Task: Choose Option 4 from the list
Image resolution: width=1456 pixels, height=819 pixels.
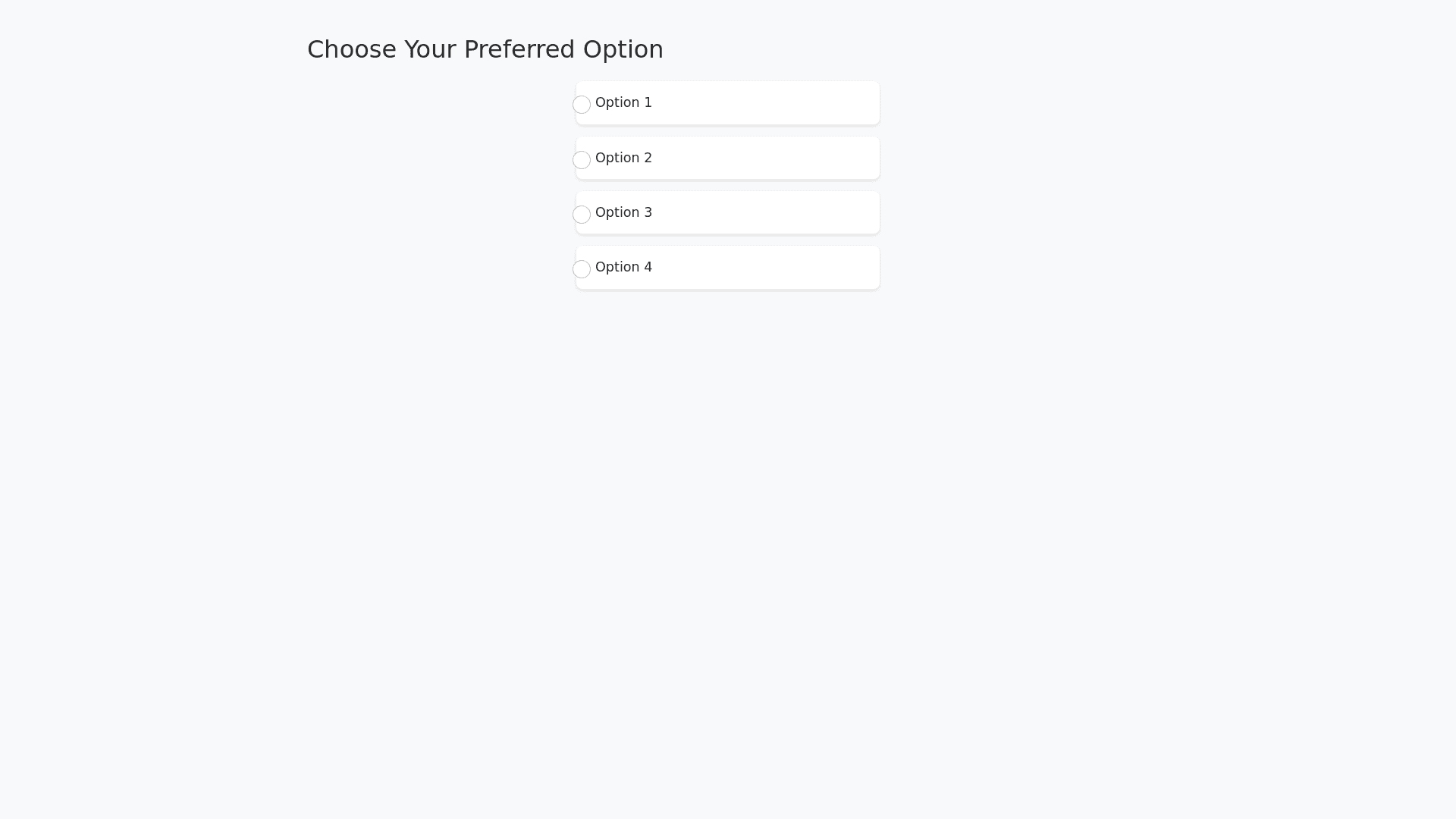Action: pos(726,267)
